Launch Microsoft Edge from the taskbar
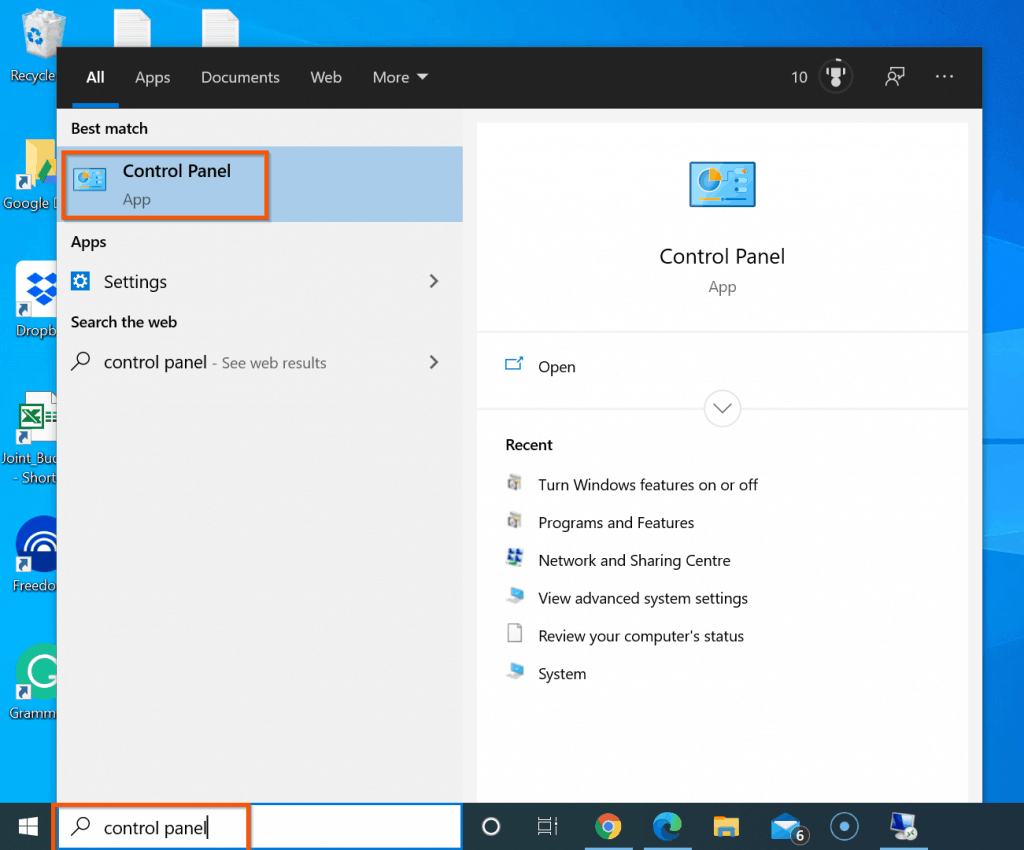 coord(667,827)
